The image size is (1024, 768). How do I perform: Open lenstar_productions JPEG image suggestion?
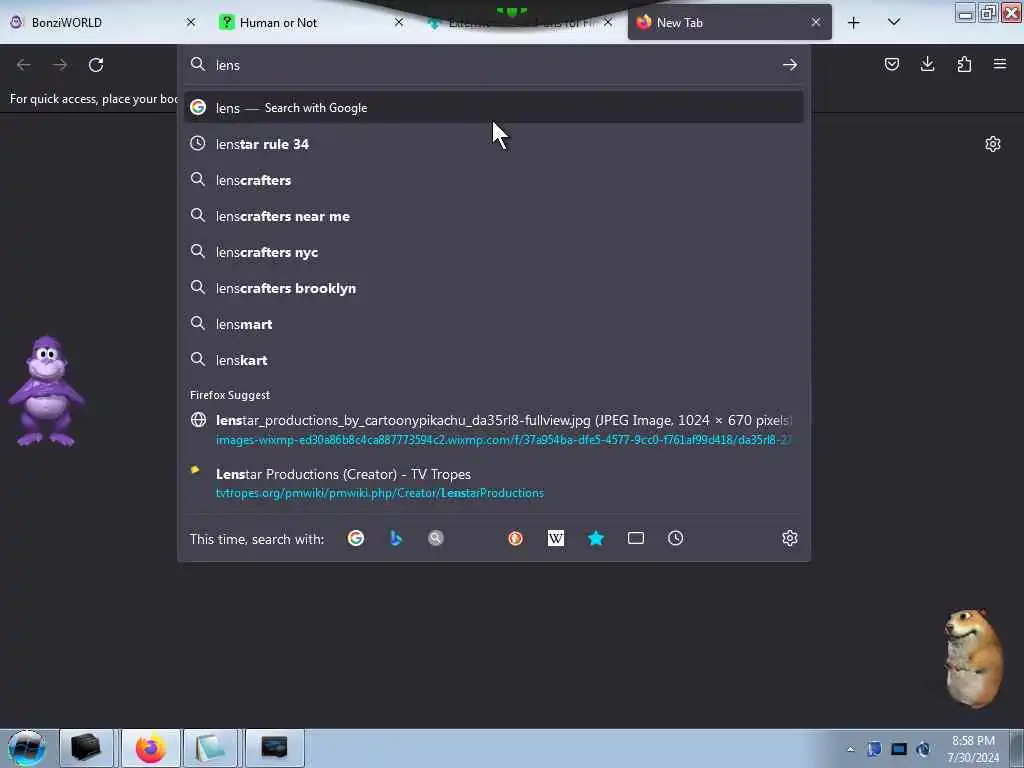(494, 430)
